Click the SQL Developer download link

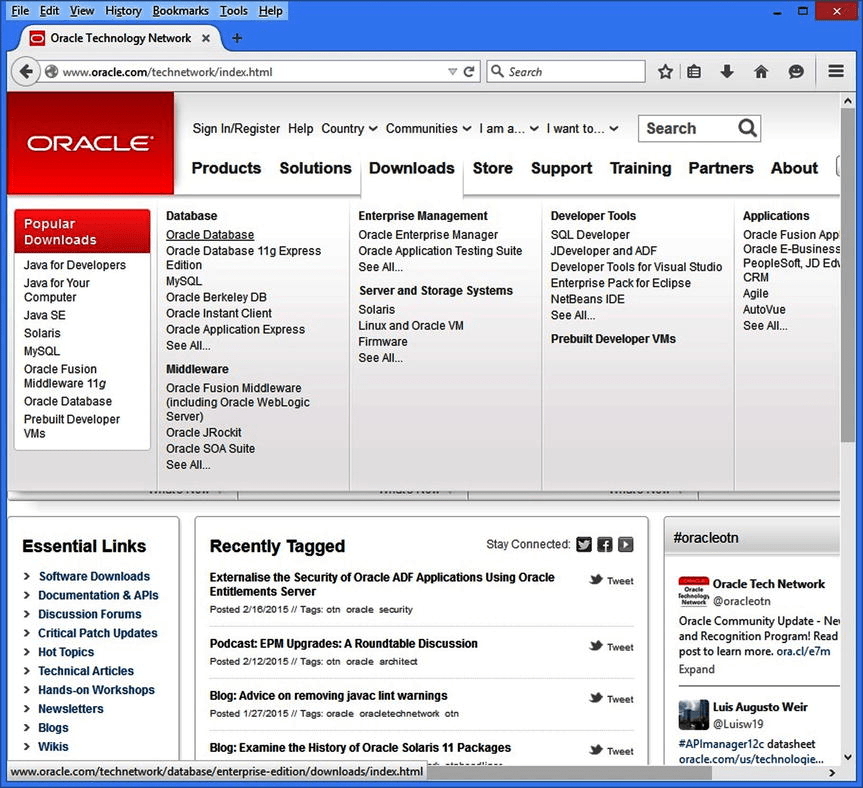pyautogui.click(x=590, y=235)
